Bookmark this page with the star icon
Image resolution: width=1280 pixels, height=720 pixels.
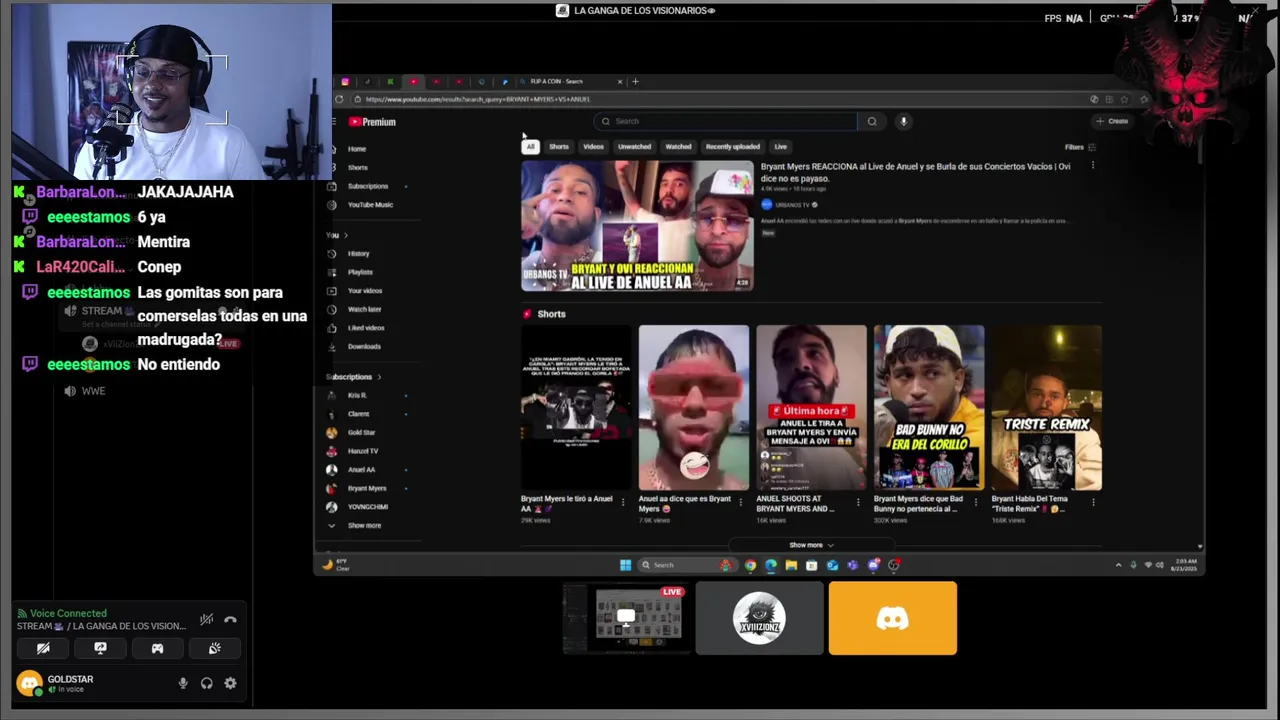click(x=1125, y=99)
